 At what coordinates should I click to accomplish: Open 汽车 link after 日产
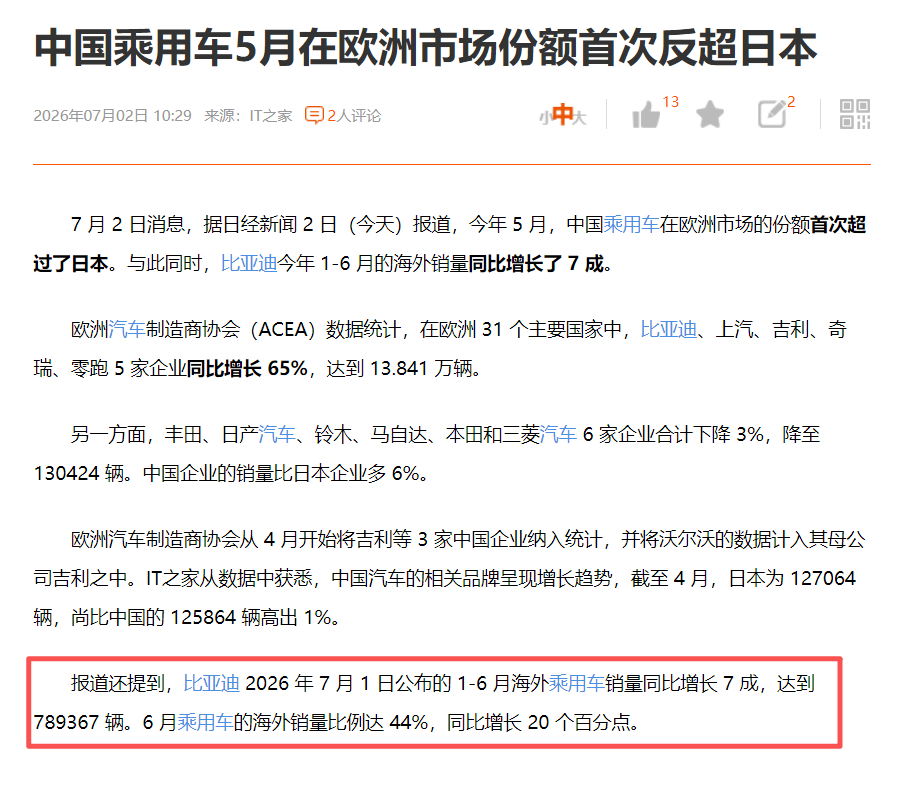(x=277, y=435)
